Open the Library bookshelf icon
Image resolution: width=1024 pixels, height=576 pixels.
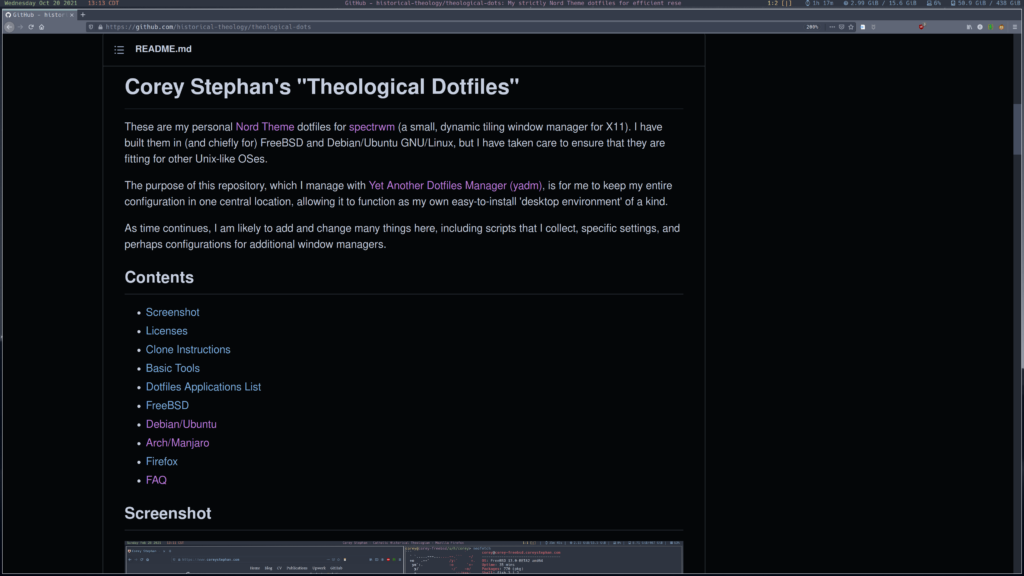click(x=969, y=27)
